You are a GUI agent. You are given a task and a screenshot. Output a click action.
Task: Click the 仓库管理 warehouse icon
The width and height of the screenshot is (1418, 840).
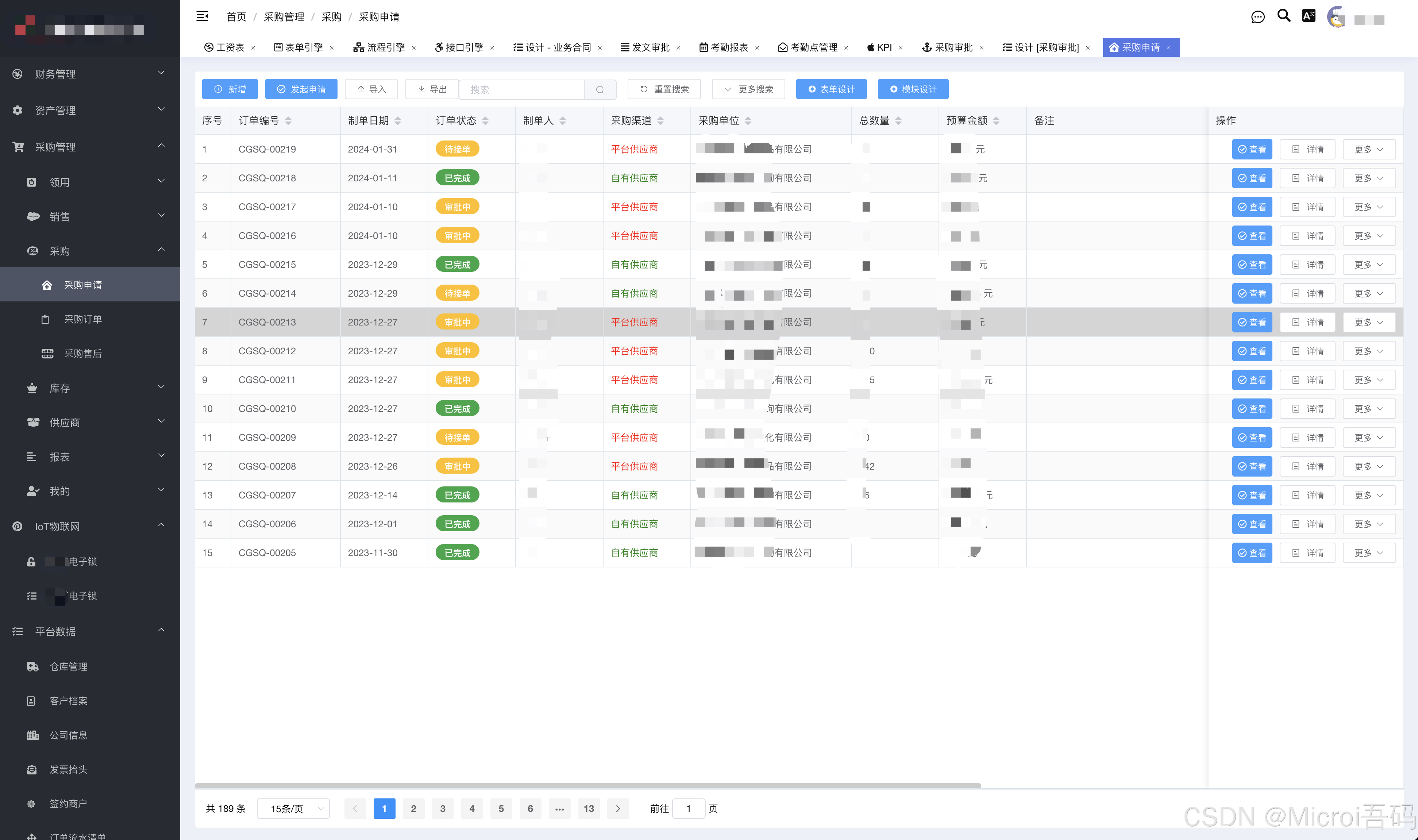tap(32, 666)
